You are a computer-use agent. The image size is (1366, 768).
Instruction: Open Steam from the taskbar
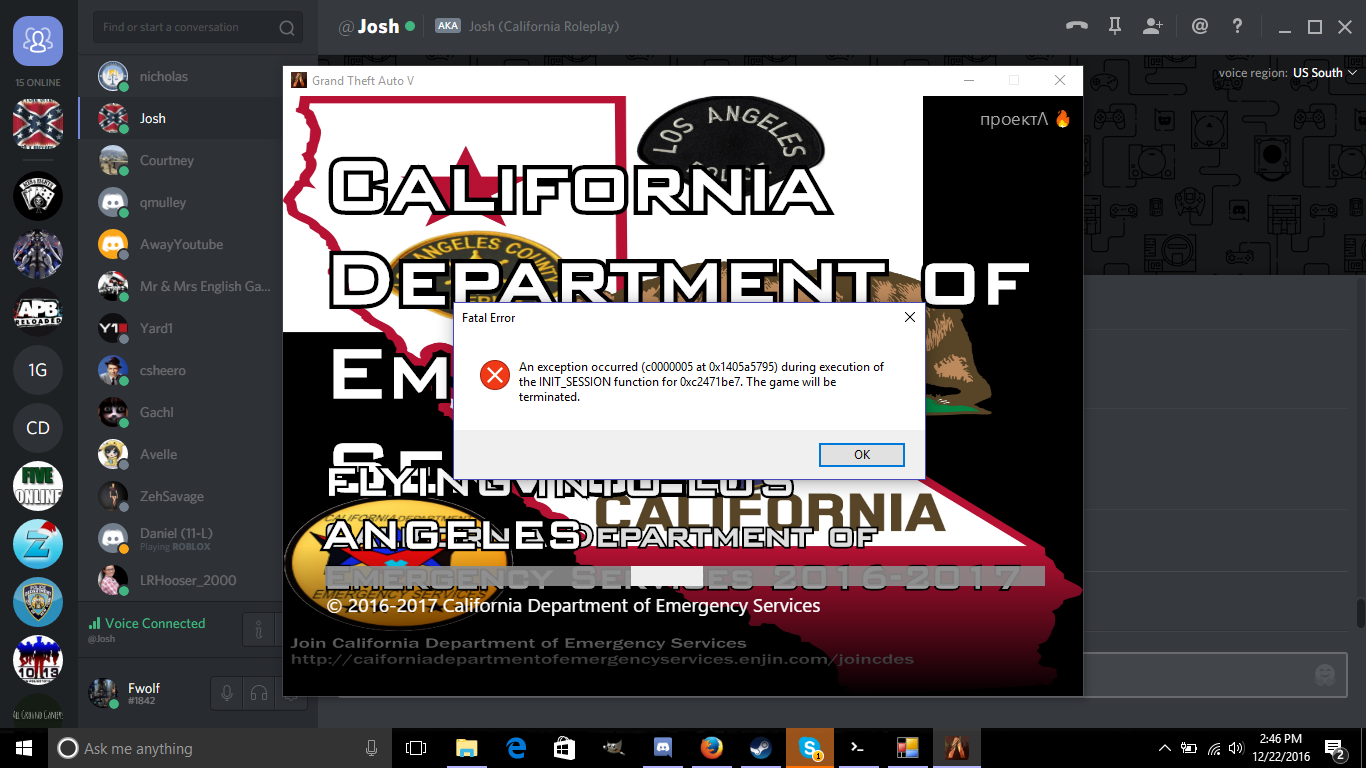(760, 748)
